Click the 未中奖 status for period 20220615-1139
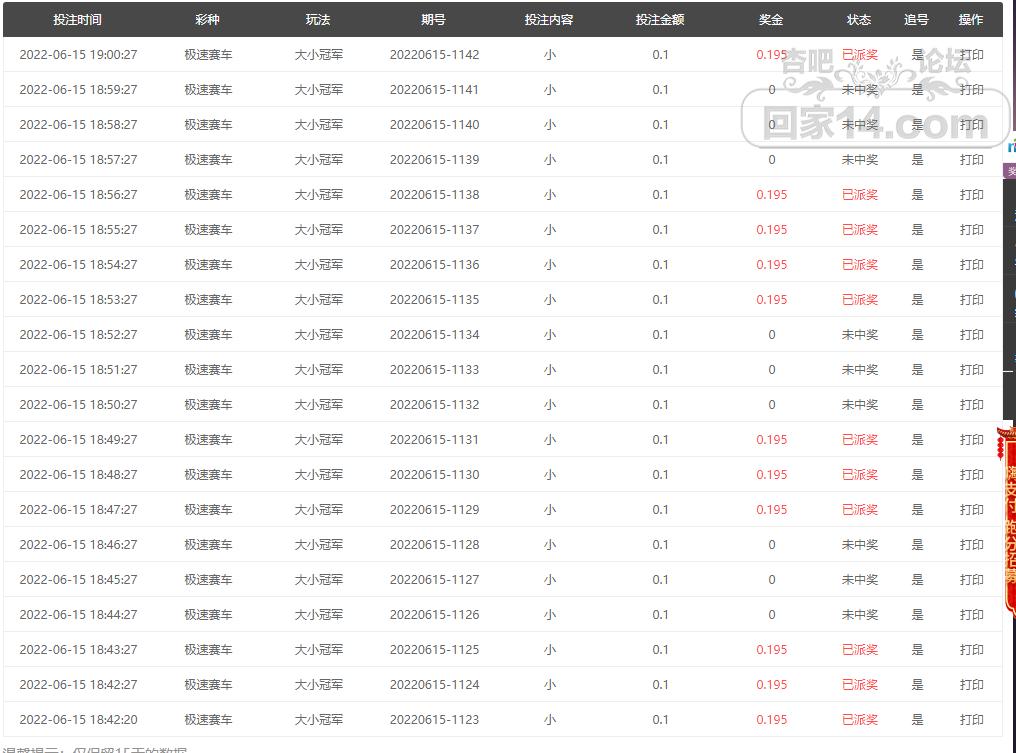The image size is (1016, 753). tap(860, 159)
